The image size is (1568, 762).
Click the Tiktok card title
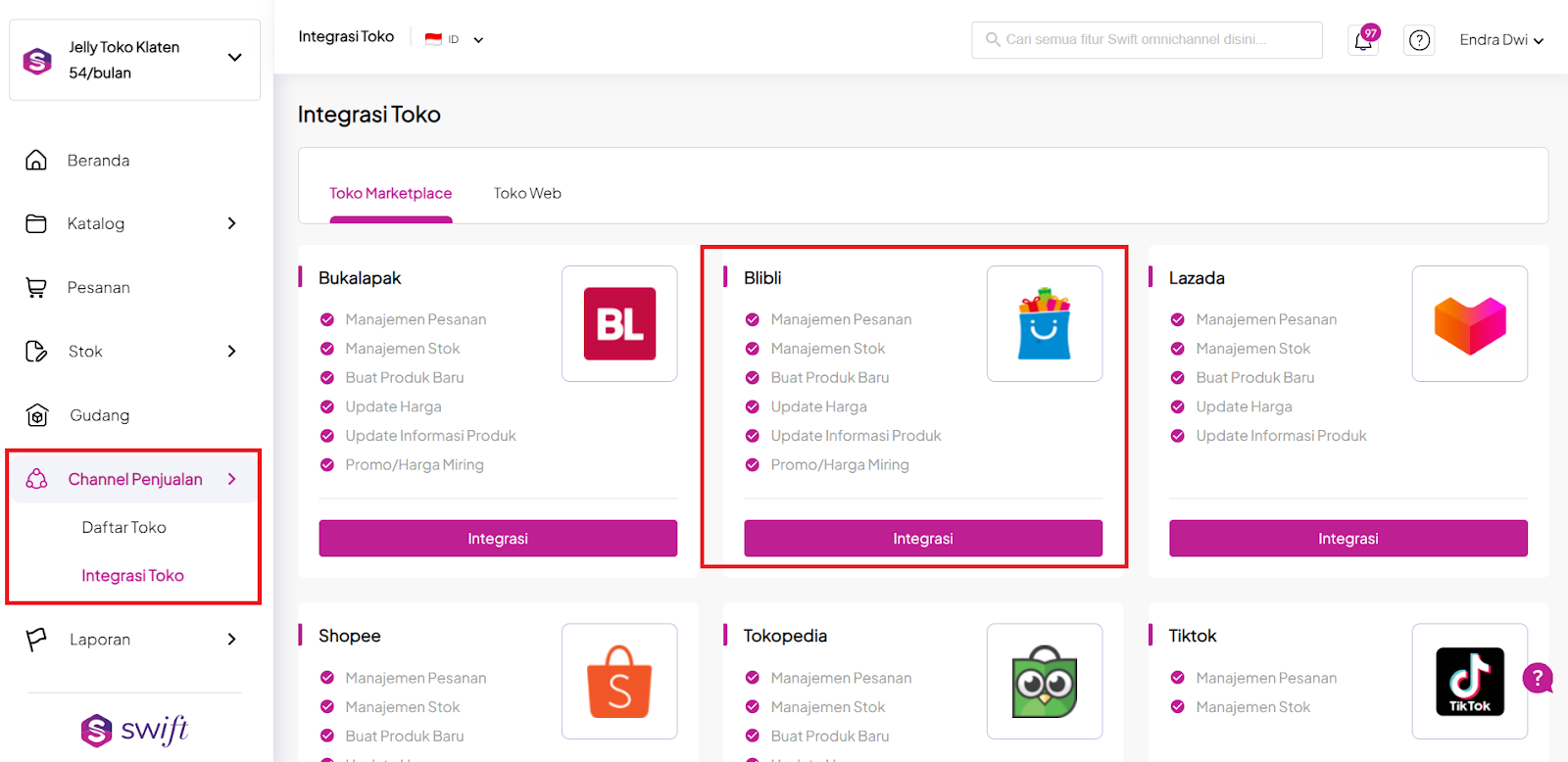(x=1193, y=636)
